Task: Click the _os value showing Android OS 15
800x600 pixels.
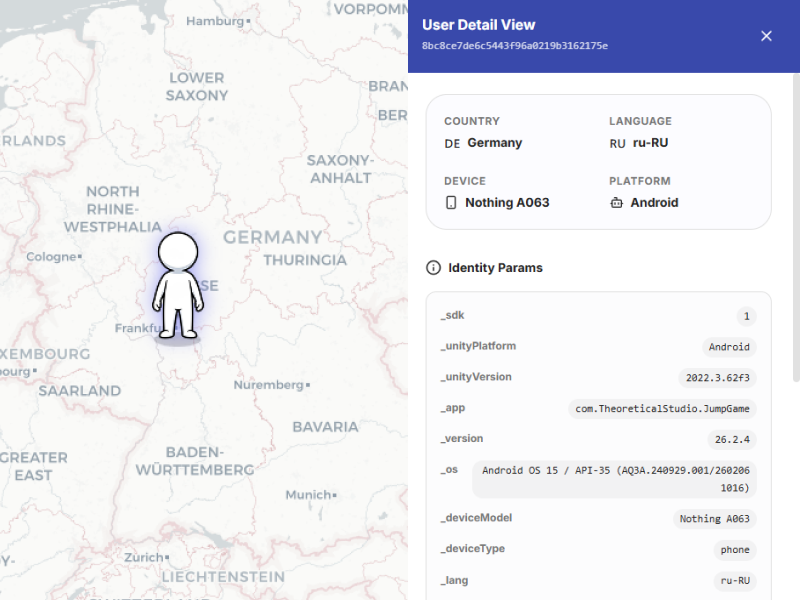Action: point(613,479)
